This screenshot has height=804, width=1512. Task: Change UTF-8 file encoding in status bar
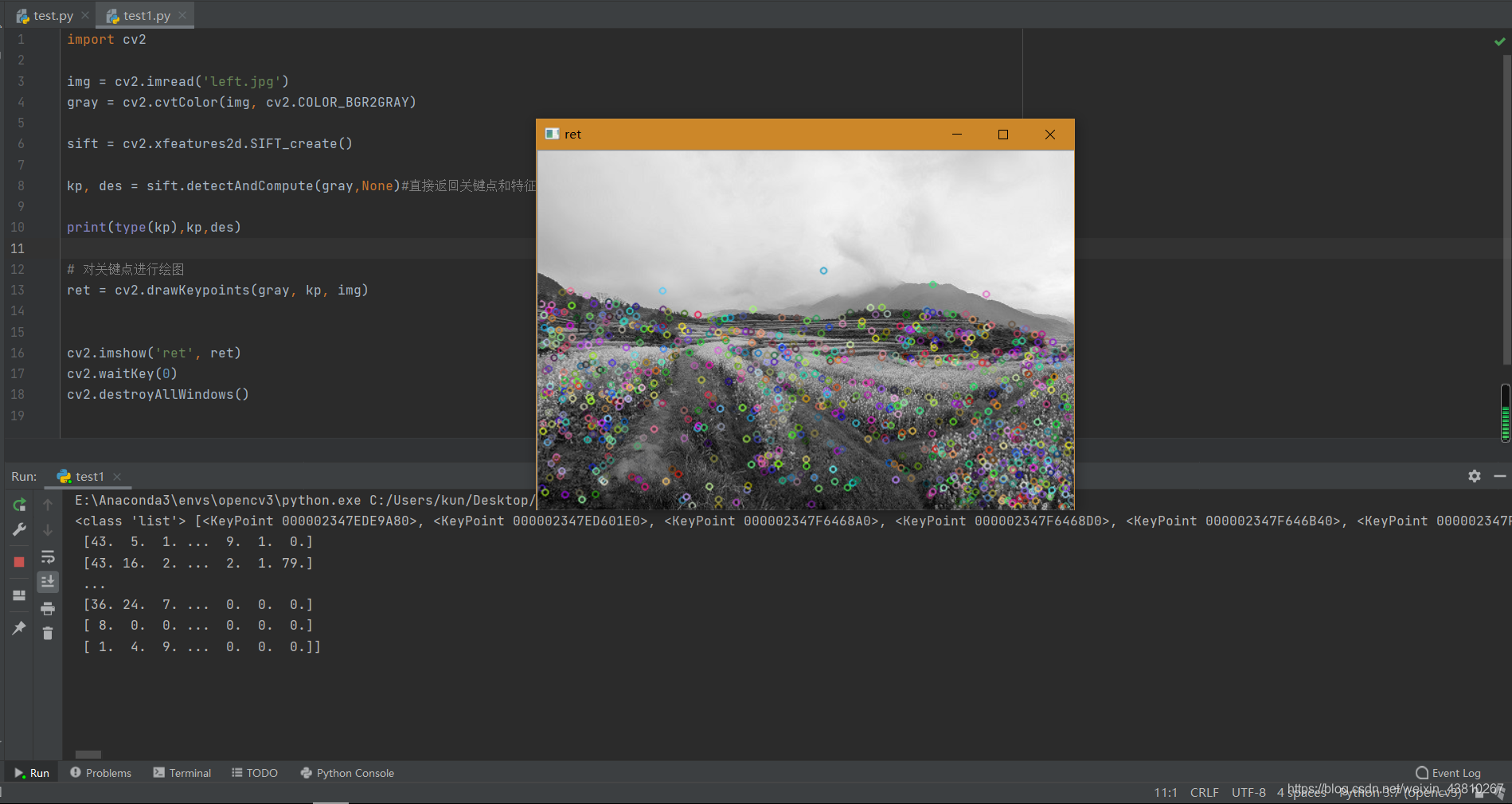pos(1248,793)
